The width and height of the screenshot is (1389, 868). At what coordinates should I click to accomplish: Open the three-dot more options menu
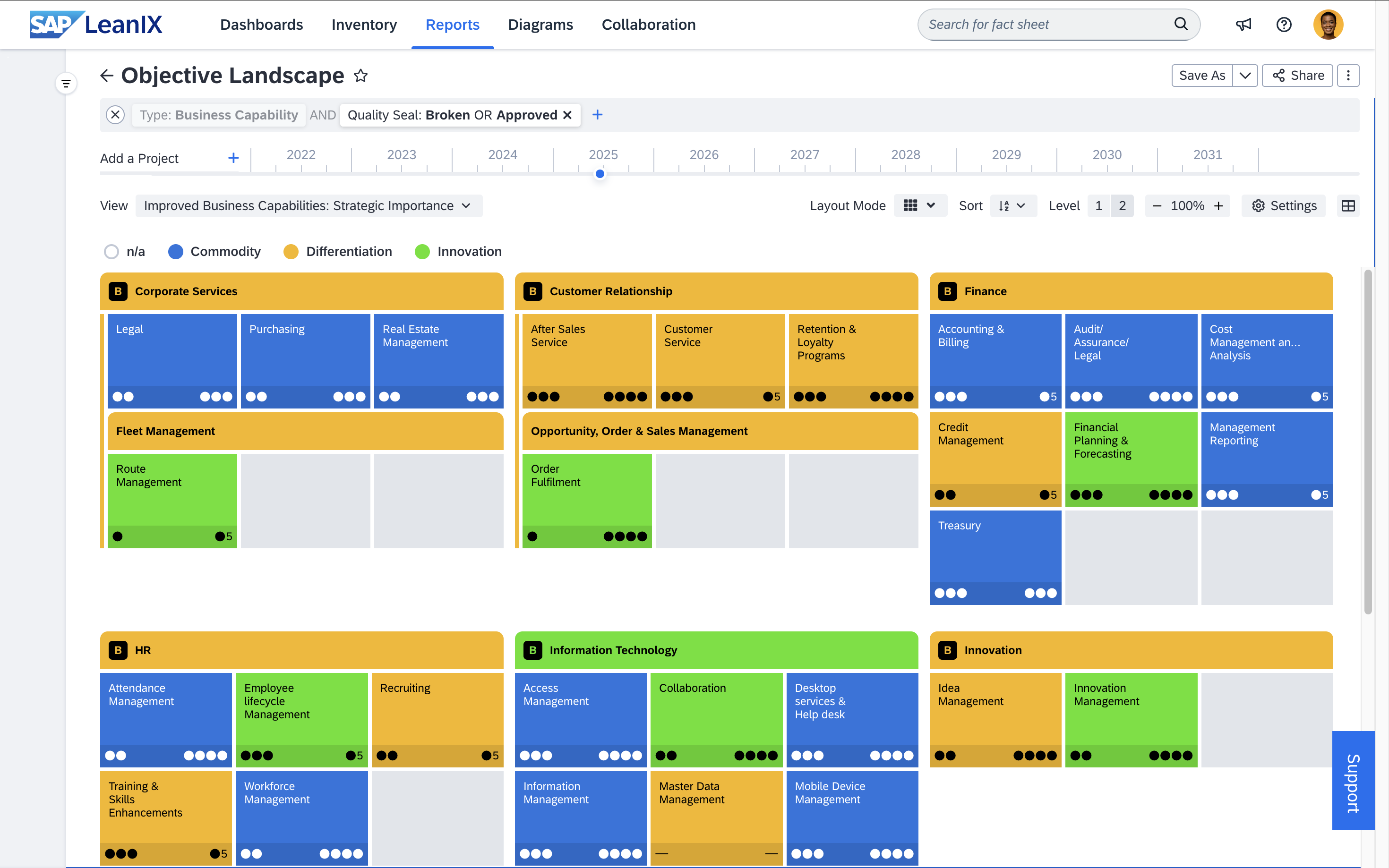(x=1347, y=76)
